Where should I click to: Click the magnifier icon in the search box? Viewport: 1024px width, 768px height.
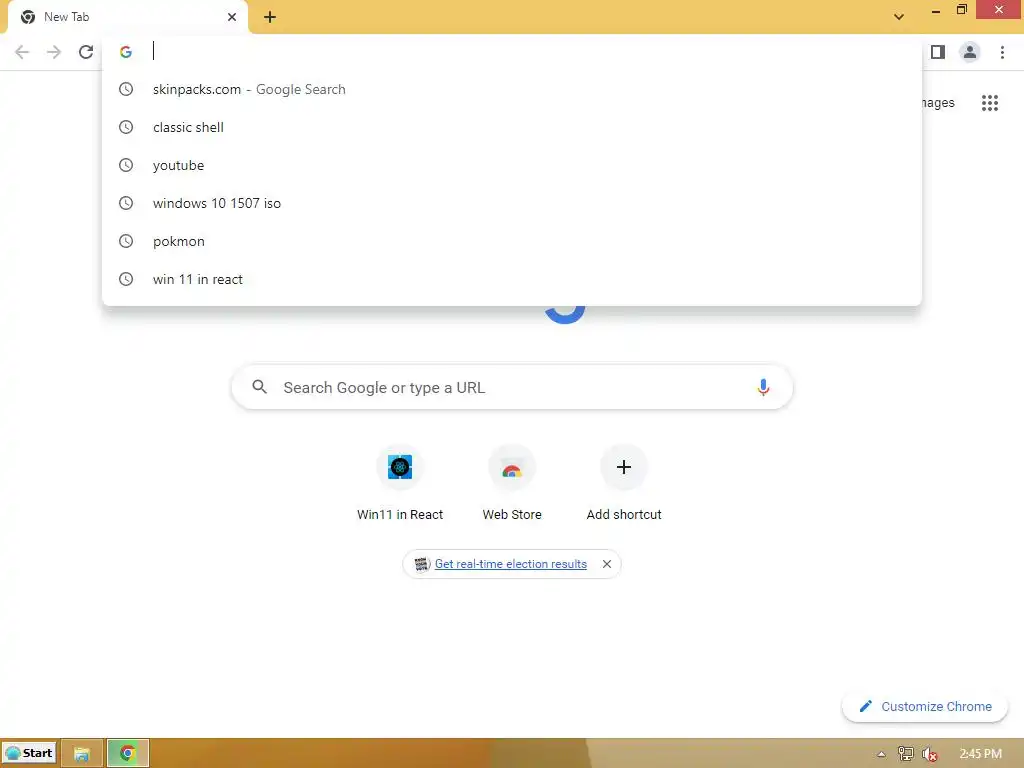[259, 387]
